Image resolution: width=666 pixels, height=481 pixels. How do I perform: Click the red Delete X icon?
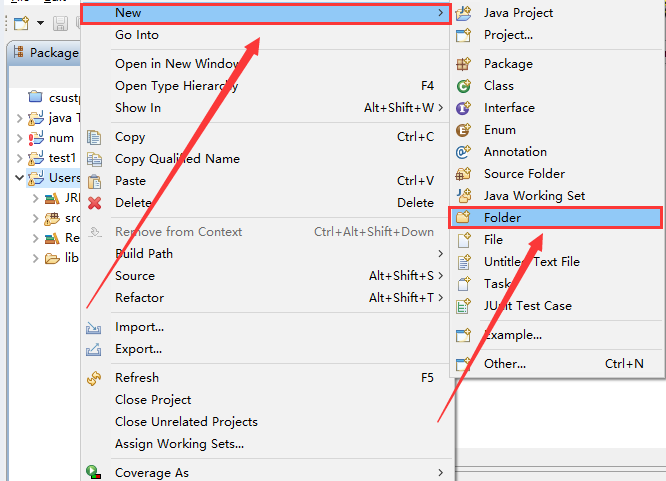[94, 203]
